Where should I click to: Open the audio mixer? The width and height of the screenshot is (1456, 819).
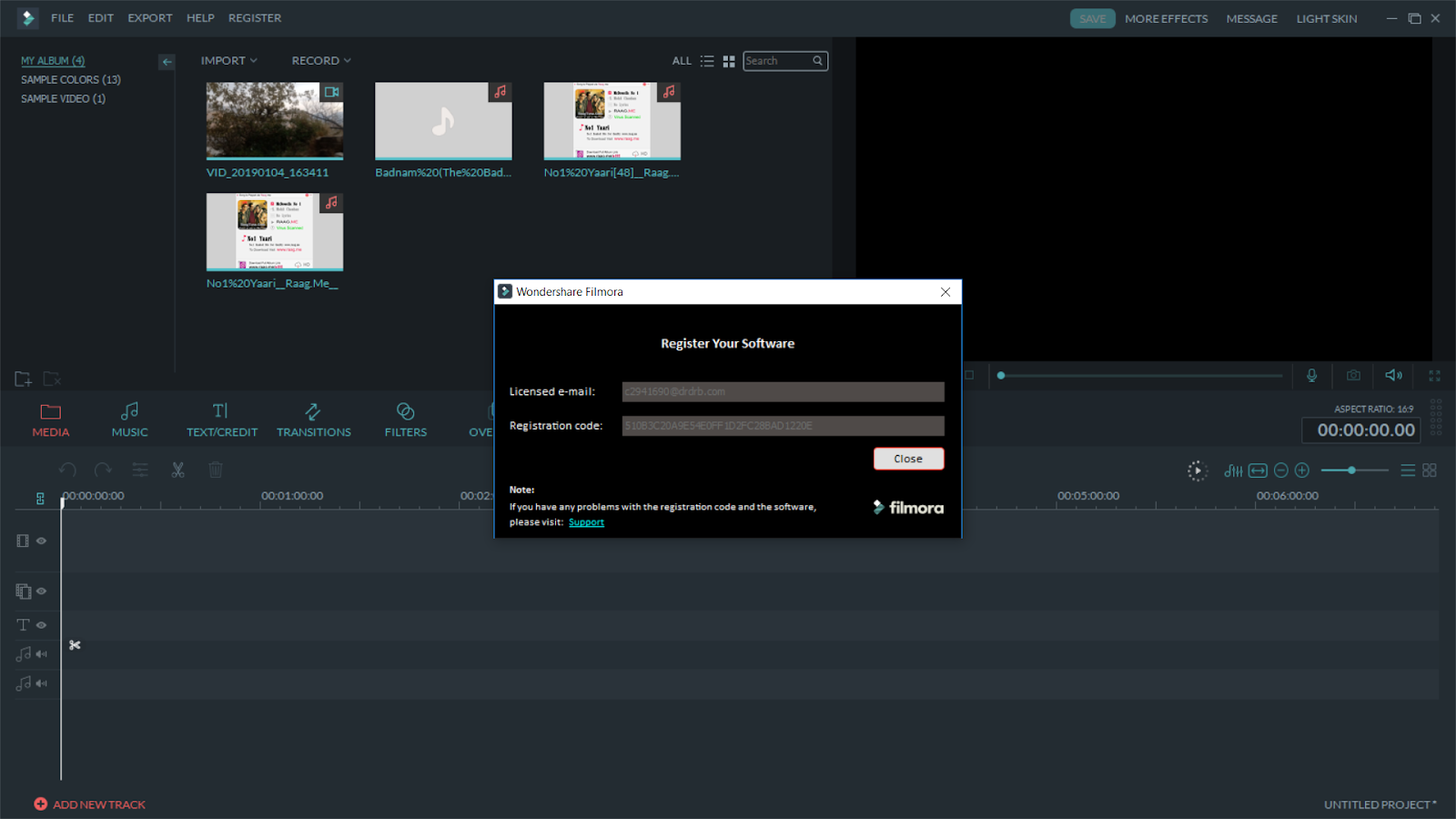tap(1233, 470)
